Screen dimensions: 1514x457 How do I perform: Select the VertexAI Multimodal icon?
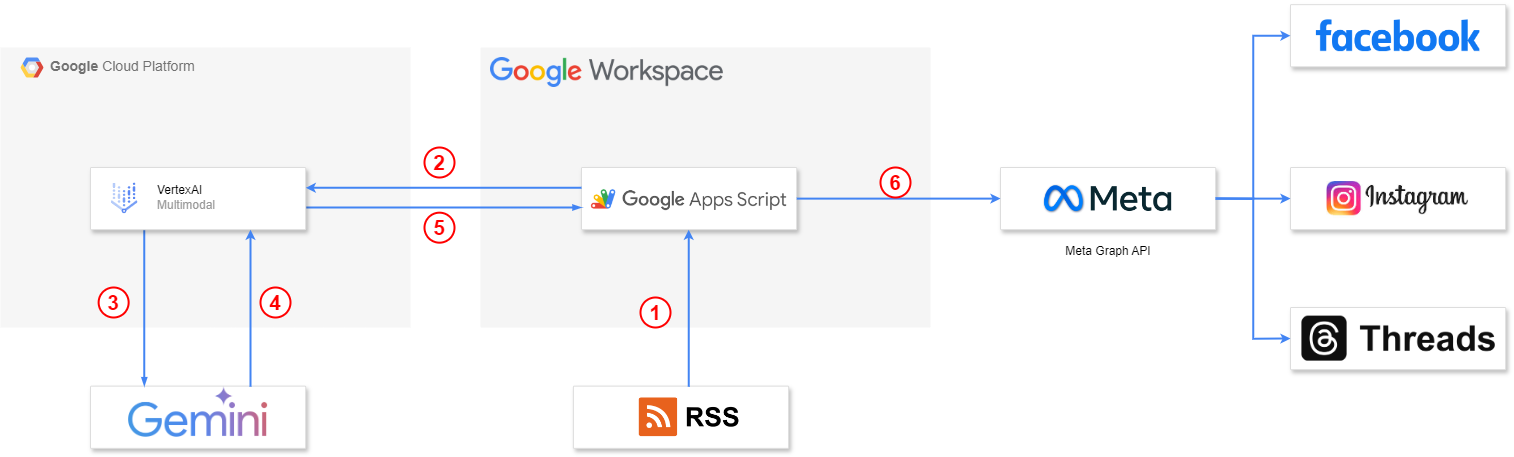(x=125, y=198)
